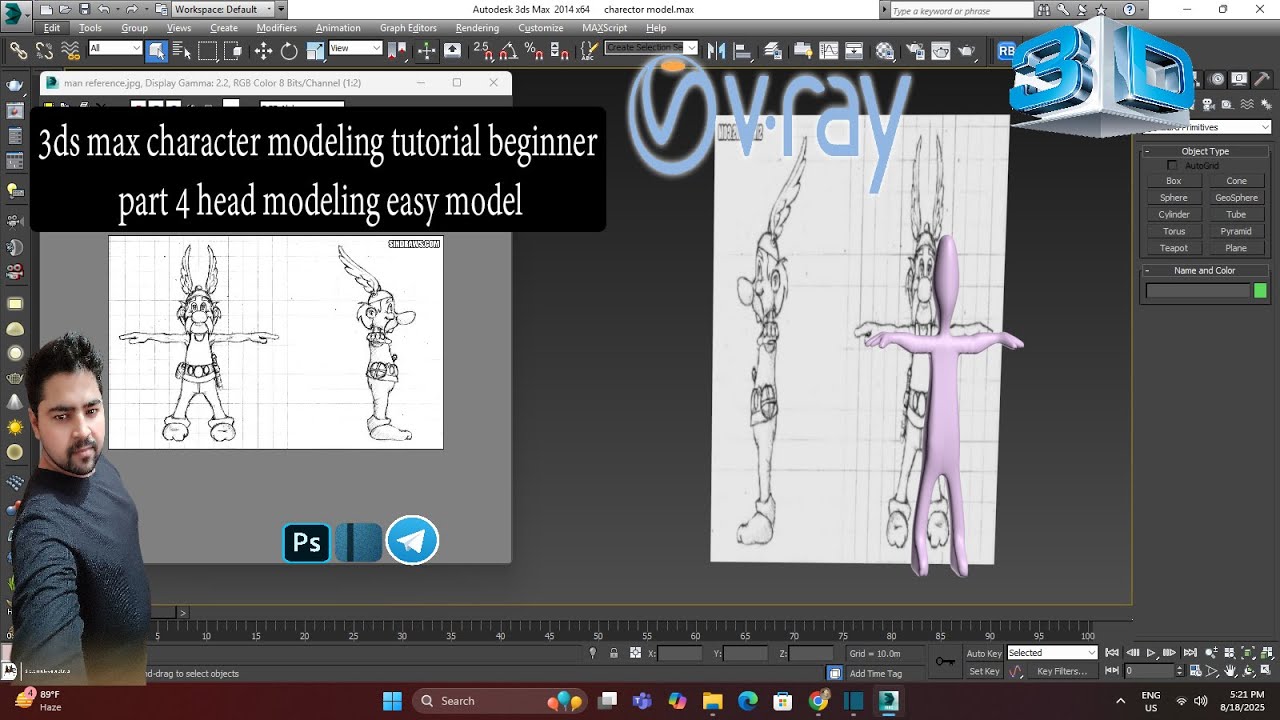Open the Undo history arrow
Image resolution: width=1280 pixels, height=720 pixels.
[117, 9]
